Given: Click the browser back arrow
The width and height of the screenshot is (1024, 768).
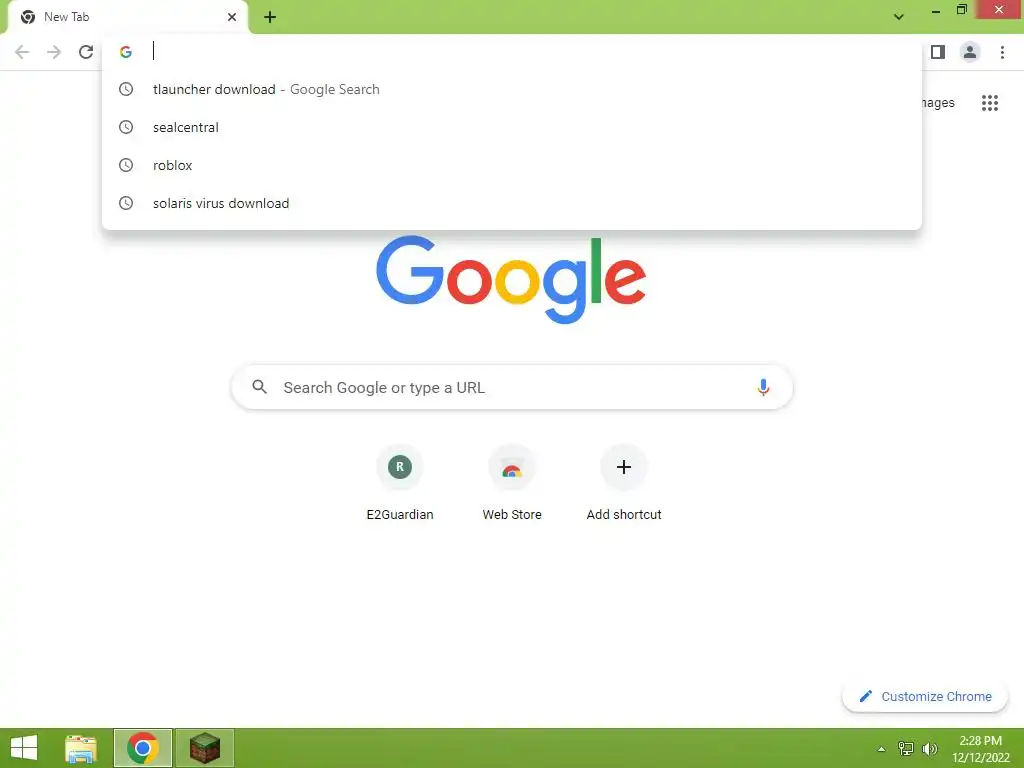Looking at the screenshot, I should coord(22,52).
